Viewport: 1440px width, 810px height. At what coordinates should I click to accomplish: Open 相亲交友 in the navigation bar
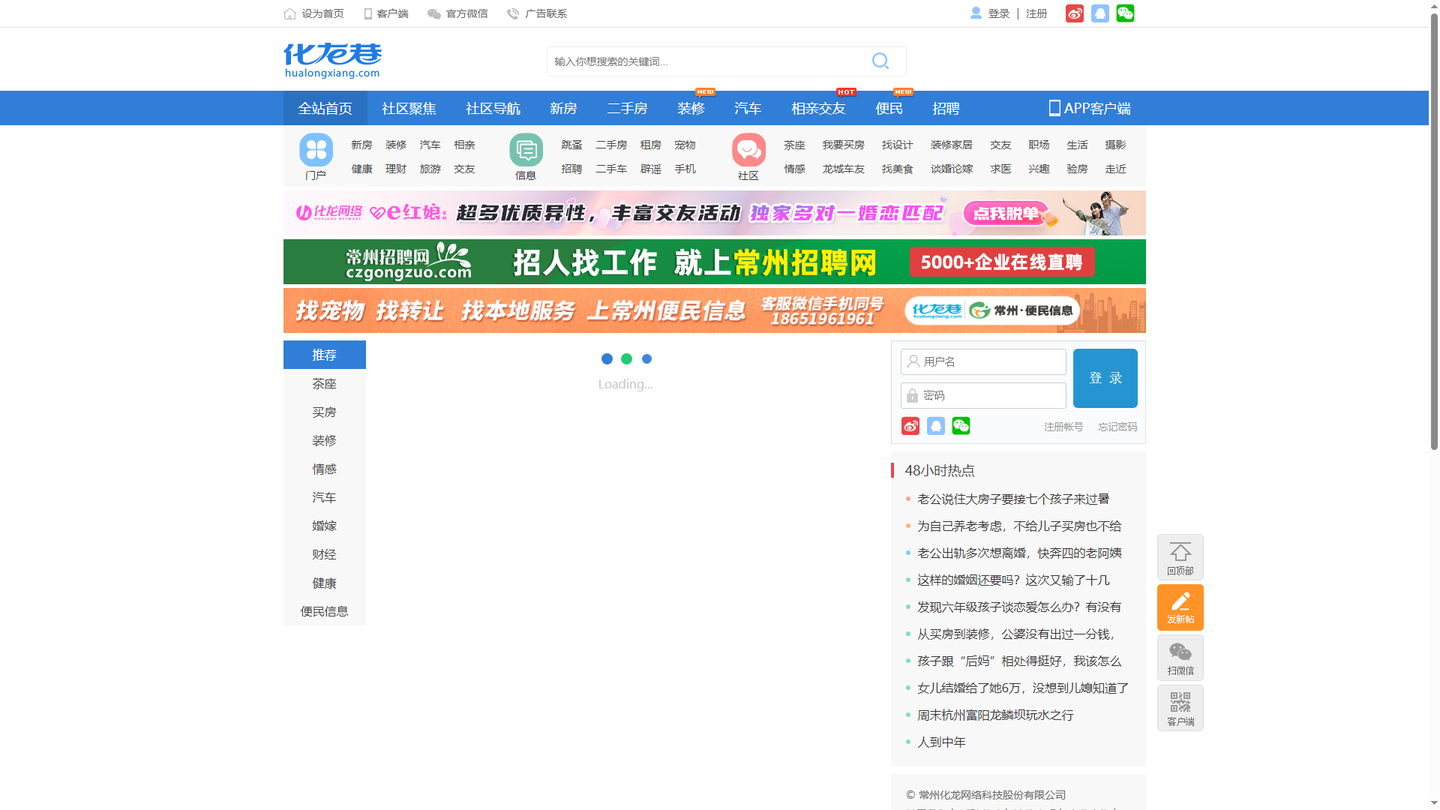818,108
